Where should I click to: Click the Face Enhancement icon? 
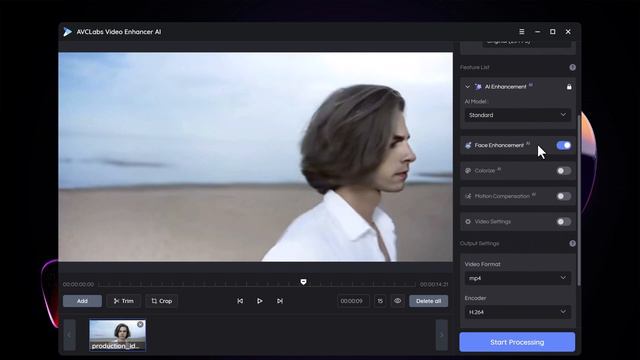coord(468,145)
